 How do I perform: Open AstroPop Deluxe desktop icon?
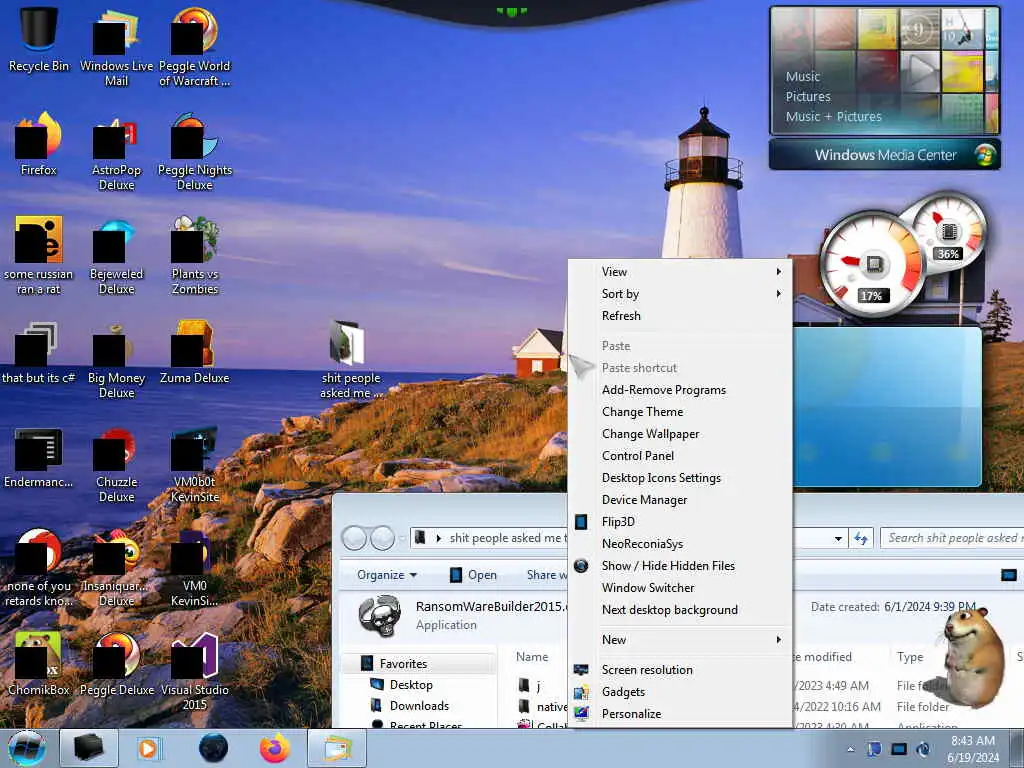[x=116, y=152]
